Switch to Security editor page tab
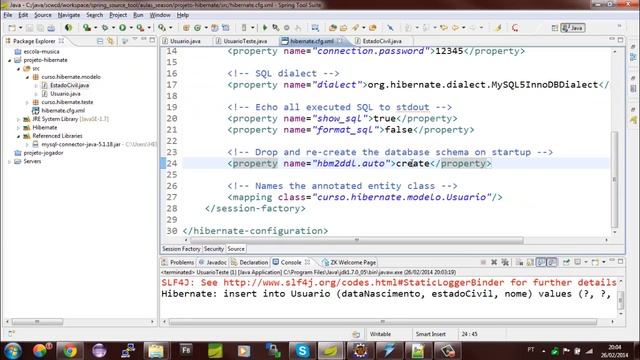640x360 pixels. click(x=213, y=249)
